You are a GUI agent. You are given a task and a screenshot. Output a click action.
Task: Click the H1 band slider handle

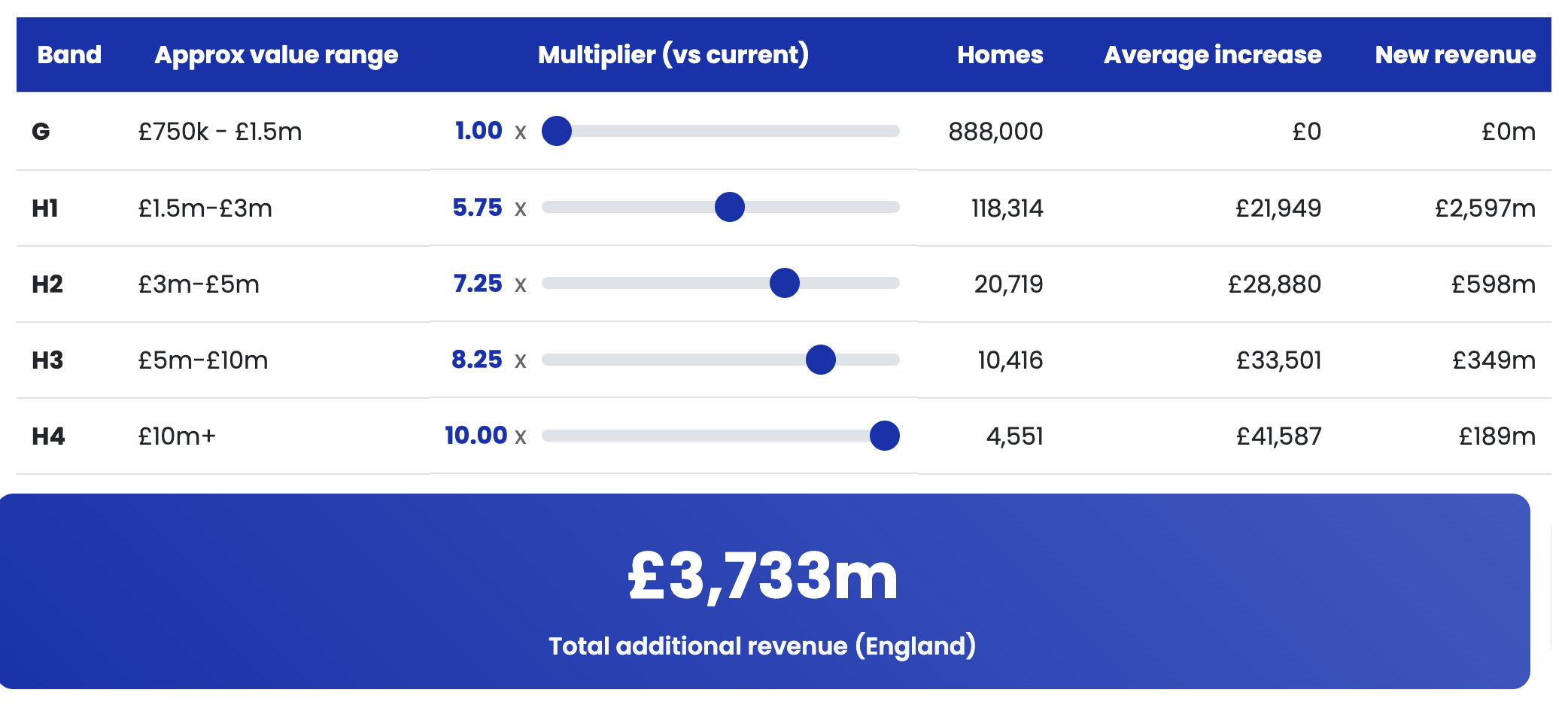pyautogui.click(x=729, y=207)
